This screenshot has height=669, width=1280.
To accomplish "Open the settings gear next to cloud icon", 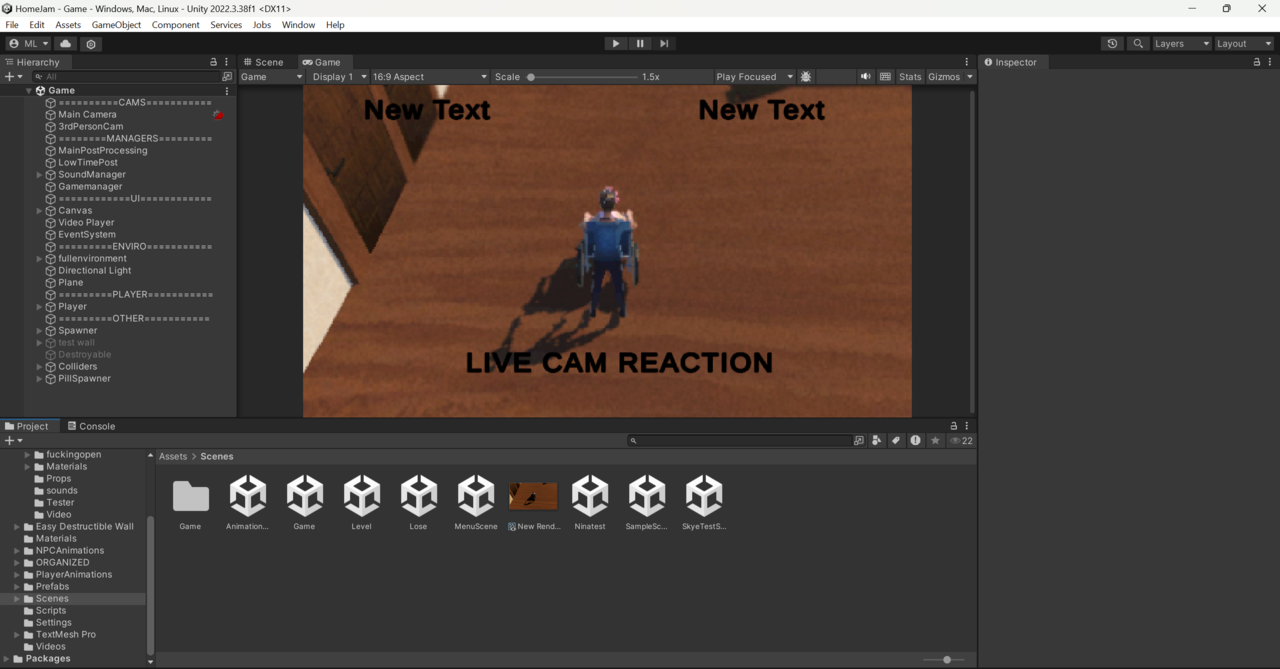I will click(91, 44).
